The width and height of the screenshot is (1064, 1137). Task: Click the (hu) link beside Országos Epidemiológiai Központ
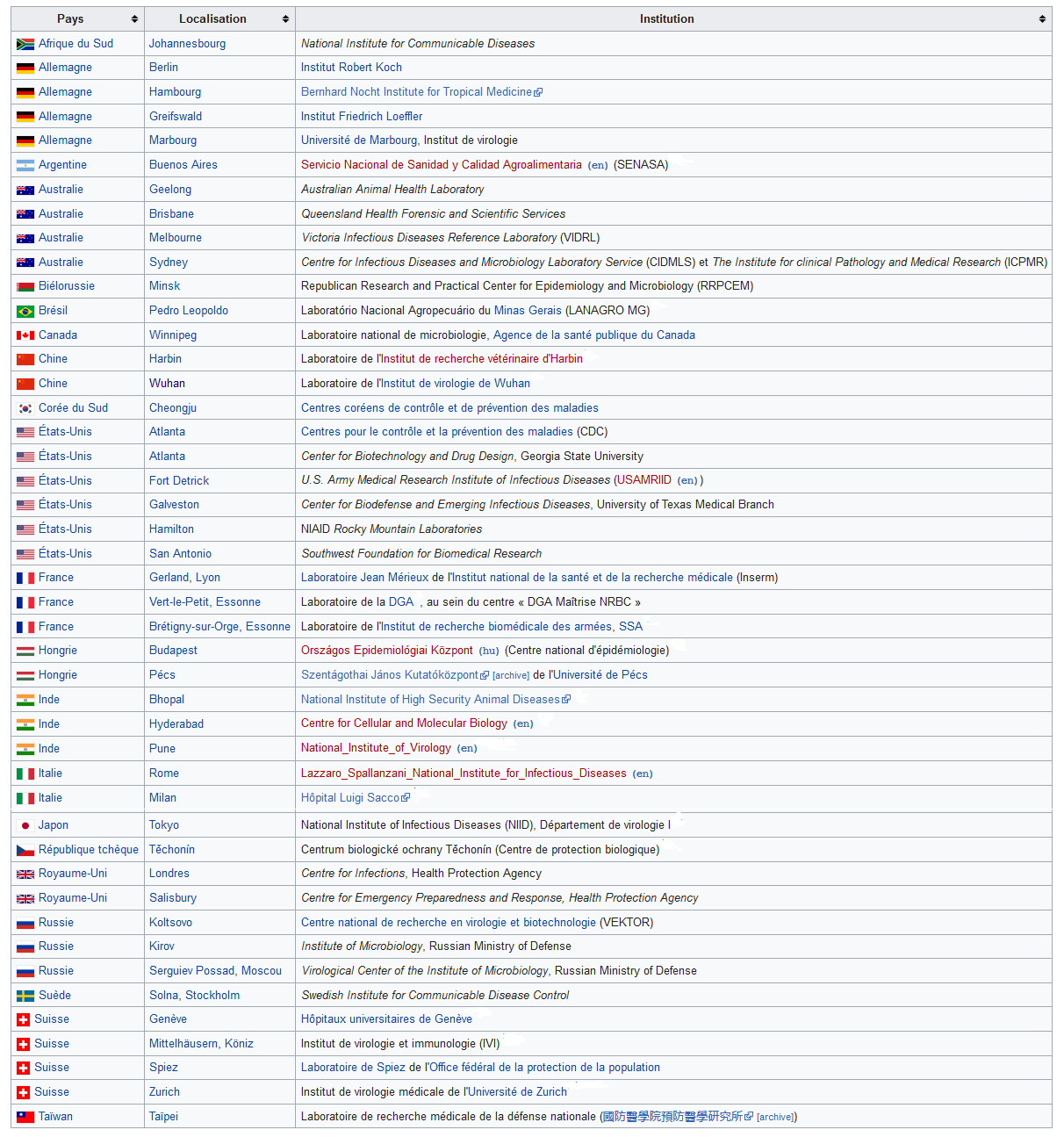(489, 651)
